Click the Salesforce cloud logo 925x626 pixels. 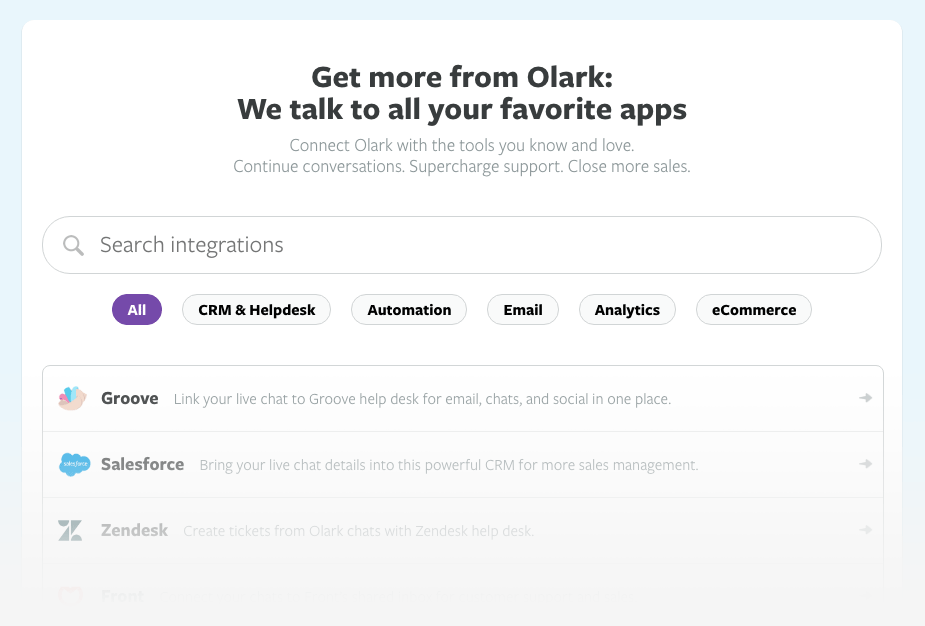click(74, 464)
